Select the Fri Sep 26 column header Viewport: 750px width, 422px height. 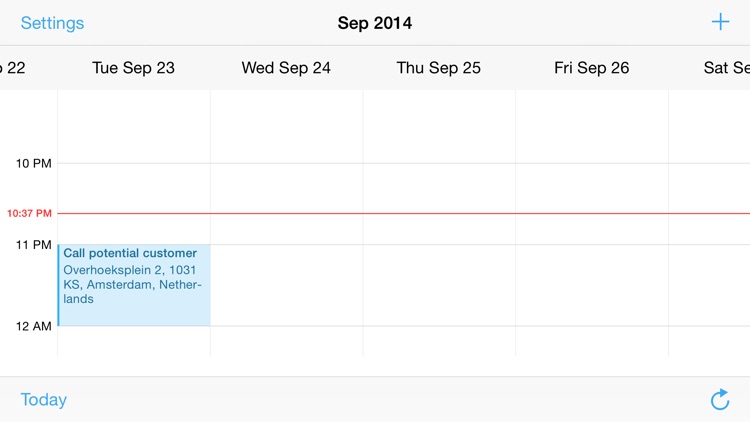point(591,68)
